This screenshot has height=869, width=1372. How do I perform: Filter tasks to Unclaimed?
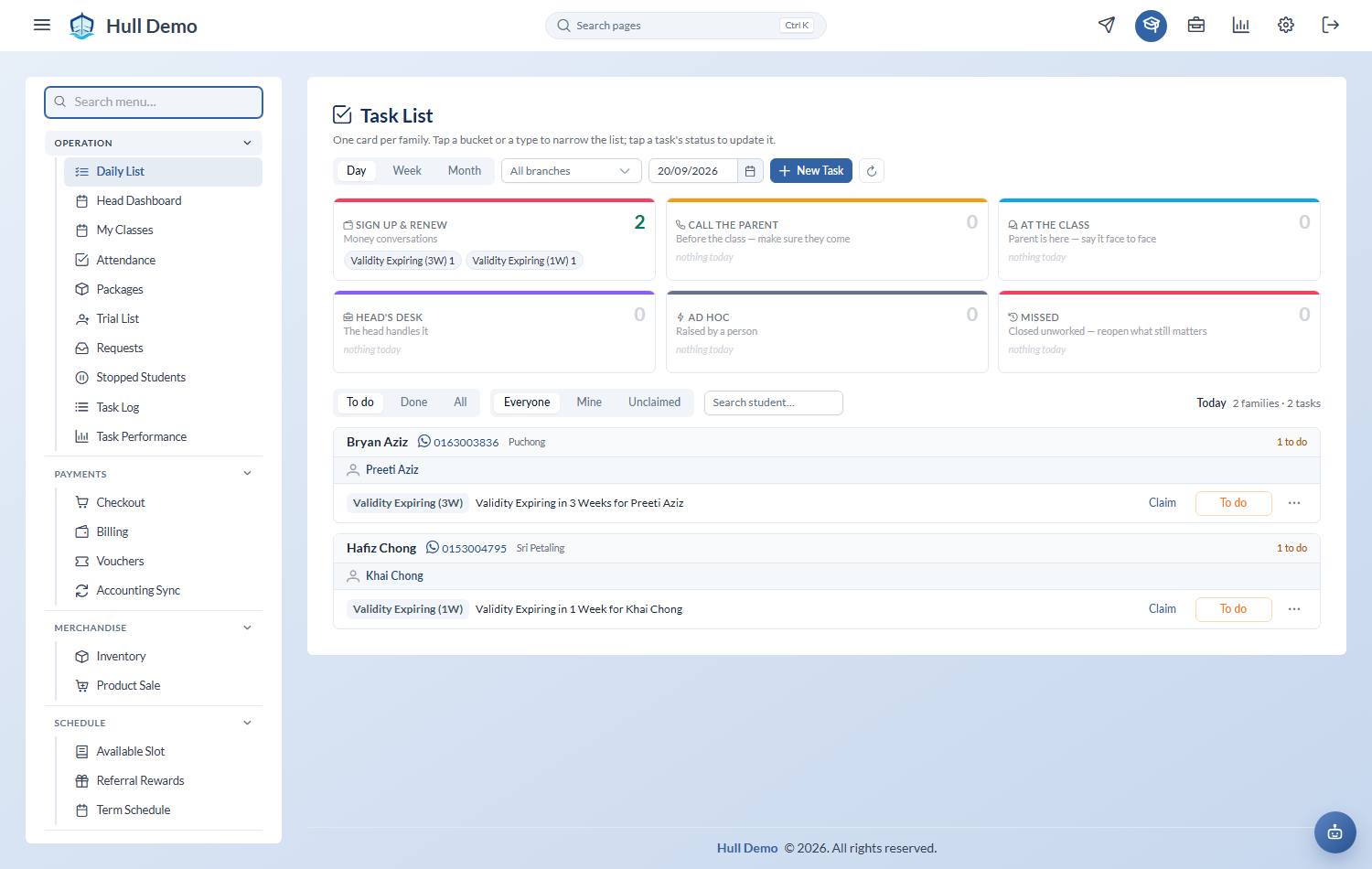point(654,402)
